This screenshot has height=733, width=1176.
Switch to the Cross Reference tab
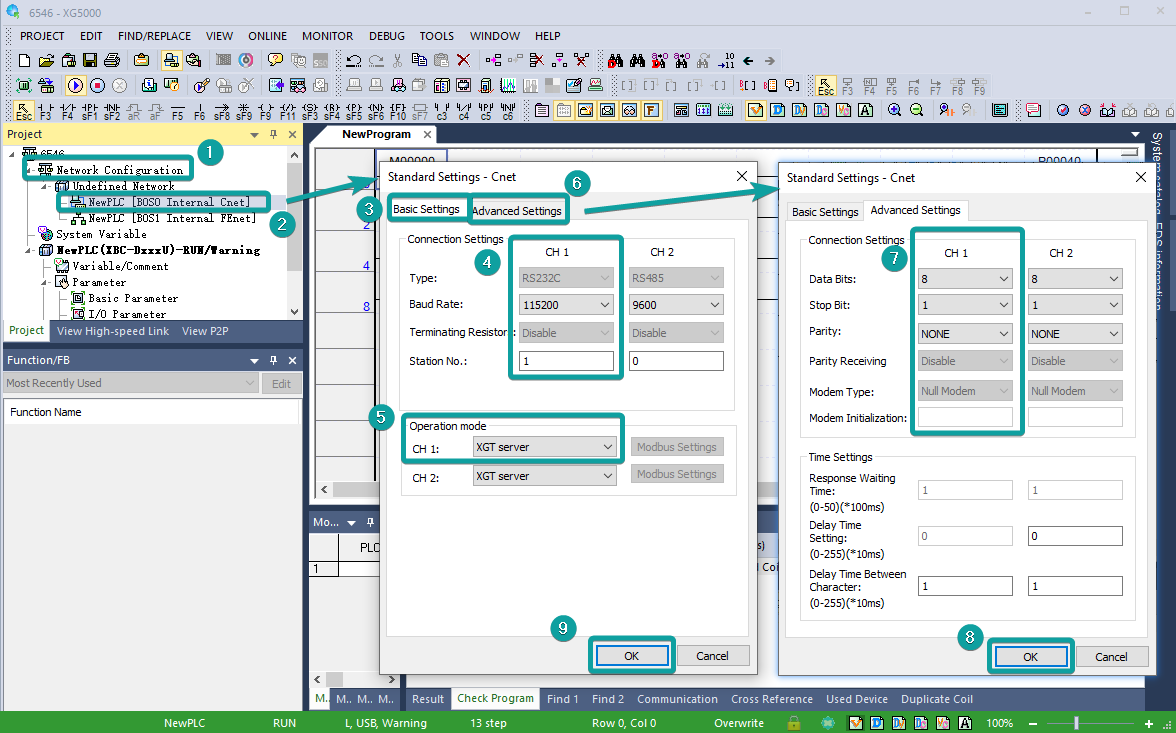(772, 699)
